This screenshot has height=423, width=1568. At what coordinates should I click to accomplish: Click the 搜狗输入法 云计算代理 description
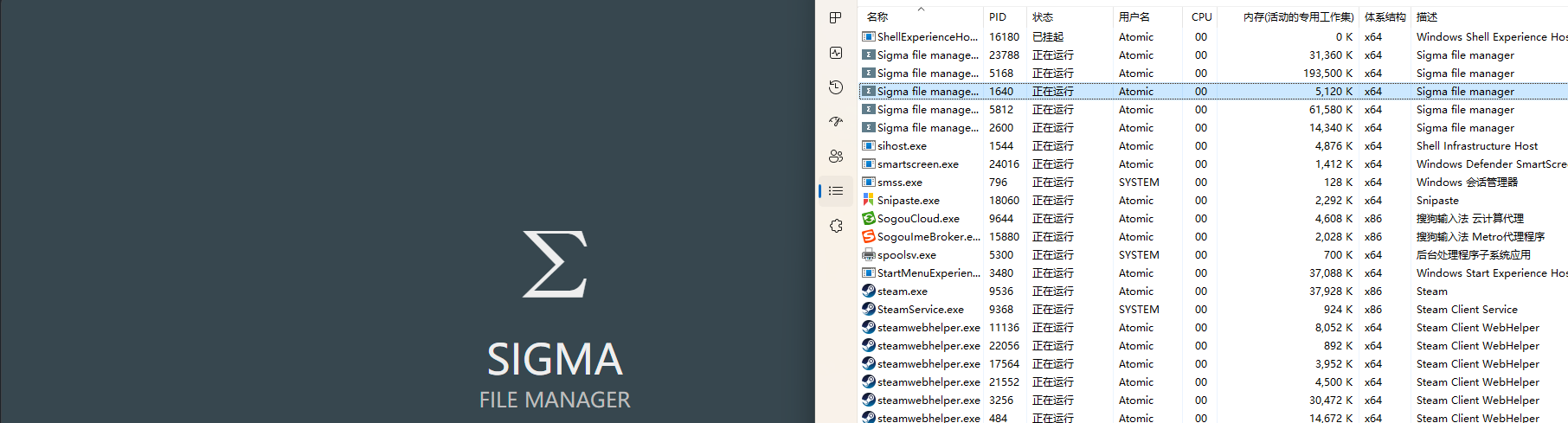(1470, 218)
